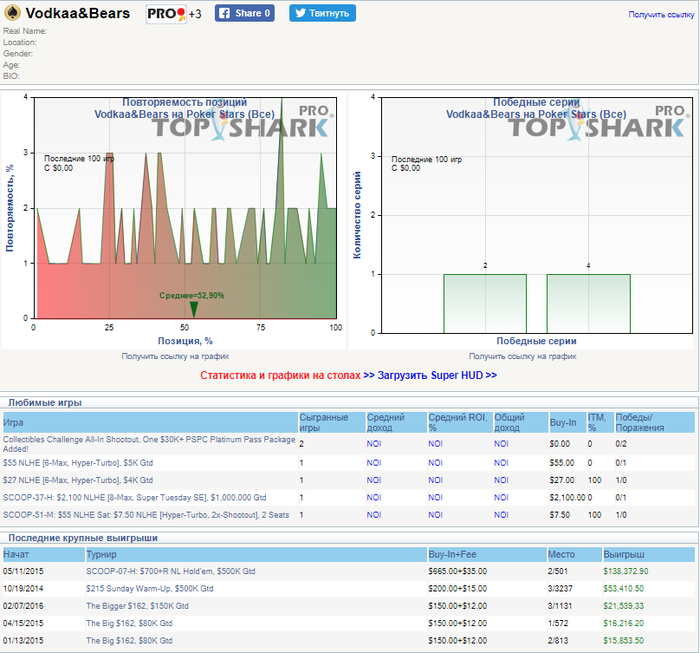The height and width of the screenshot is (653, 700).
Task: Open the Загрузить Super HUD link
Action: (x=437, y=375)
